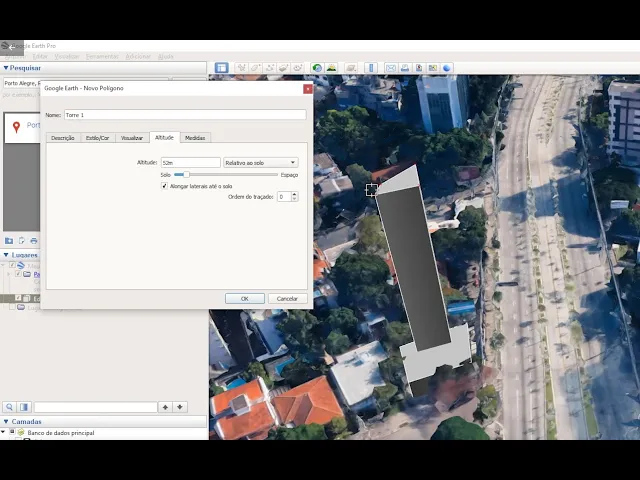Decrease the Ordem do traçado stepper
This screenshot has width=640, height=480.
(294, 199)
